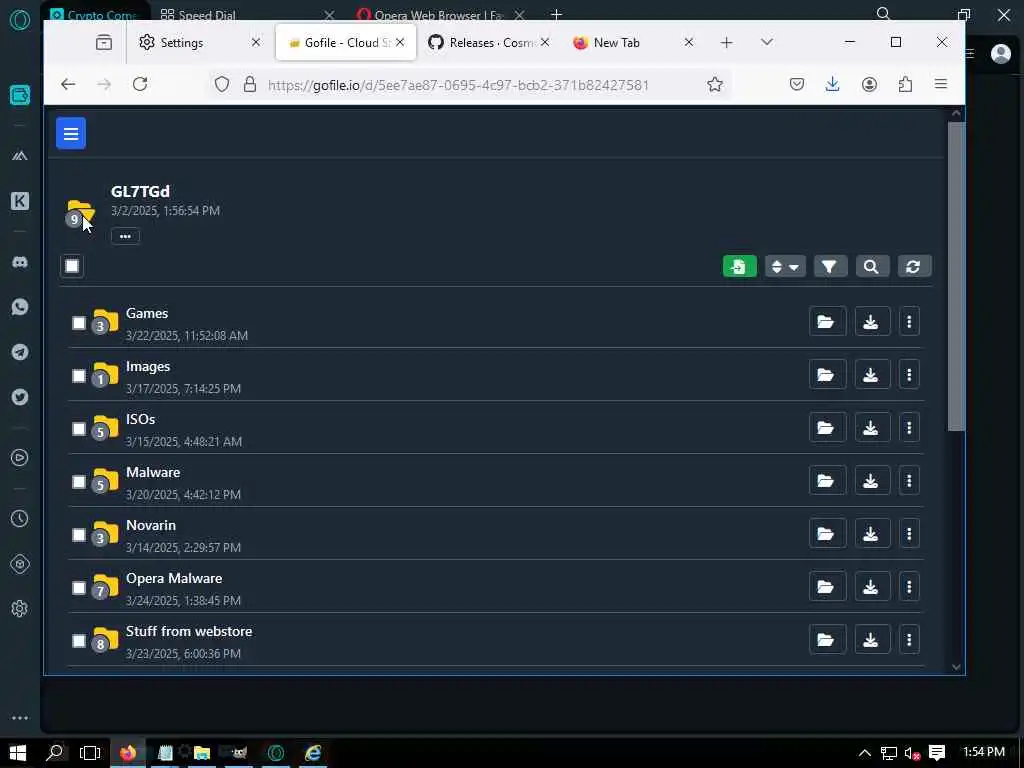Download the Stuff from webstore folder

(x=872, y=639)
